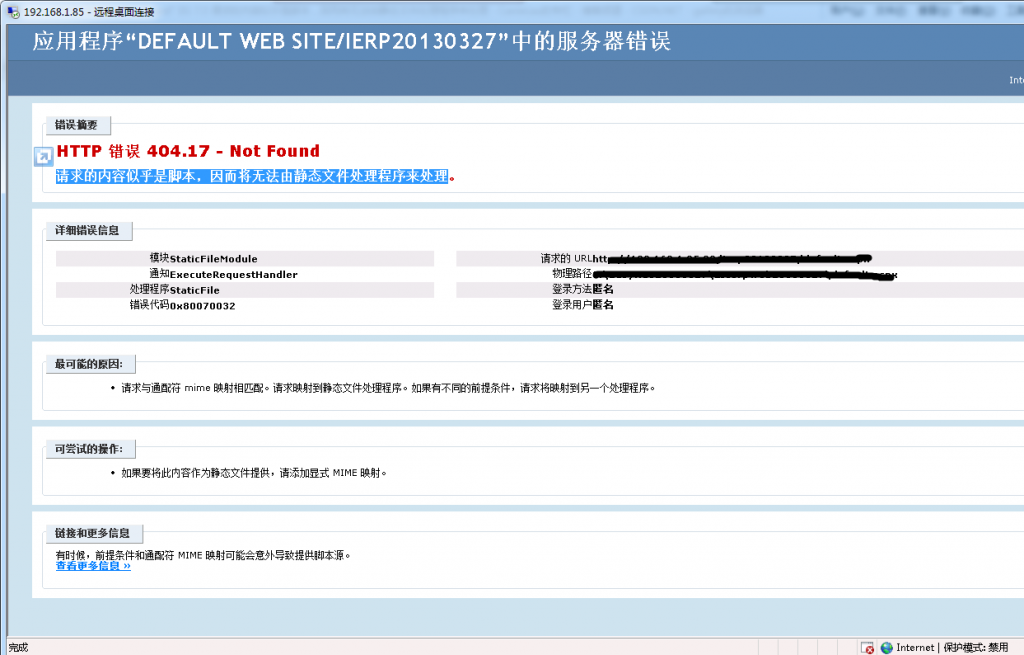The image size is (1024, 655).
Task: Click the StaticFileModule module value
Action: [213, 259]
